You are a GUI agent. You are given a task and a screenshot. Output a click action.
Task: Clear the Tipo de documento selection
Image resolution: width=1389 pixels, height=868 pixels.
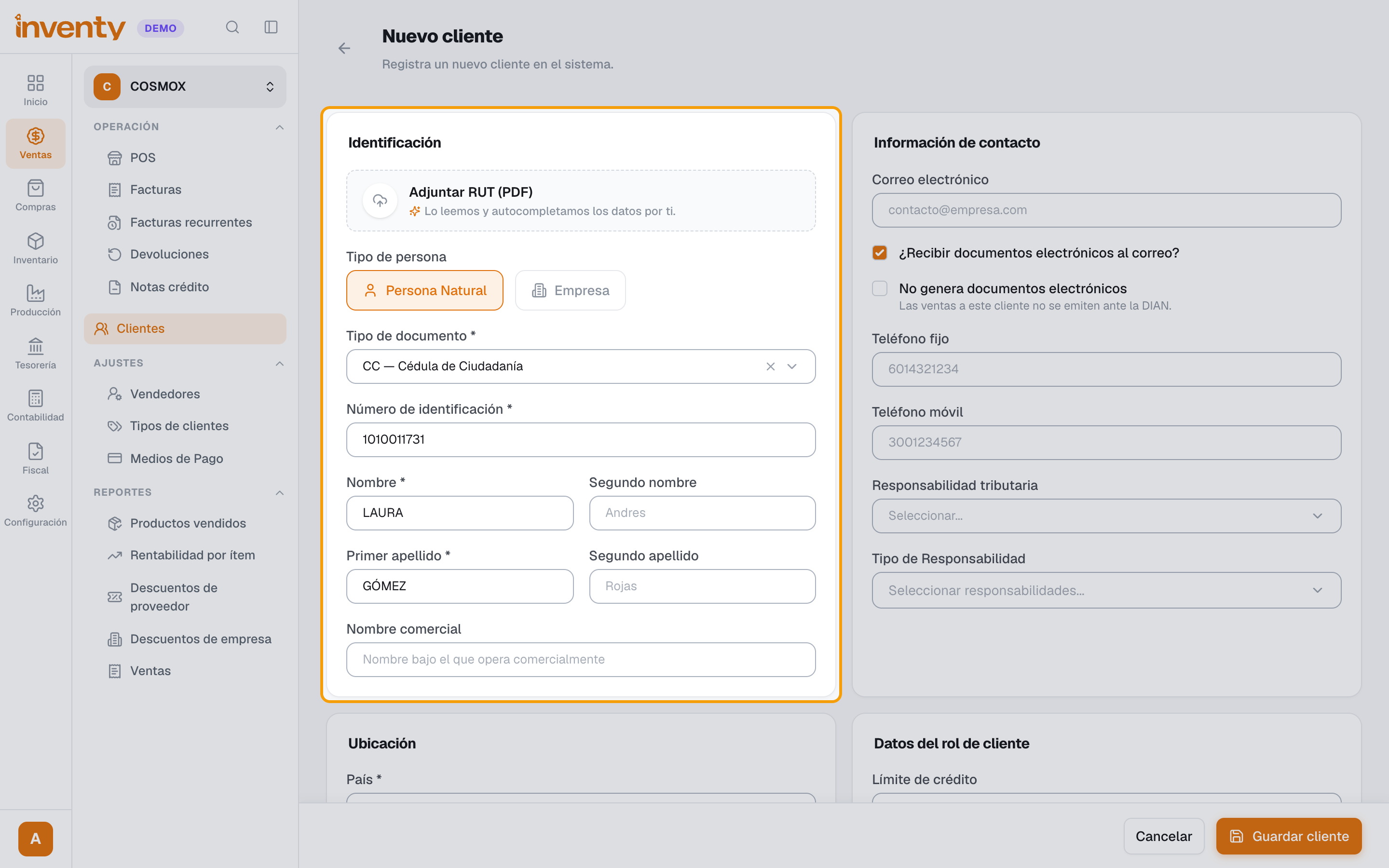tap(770, 366)
